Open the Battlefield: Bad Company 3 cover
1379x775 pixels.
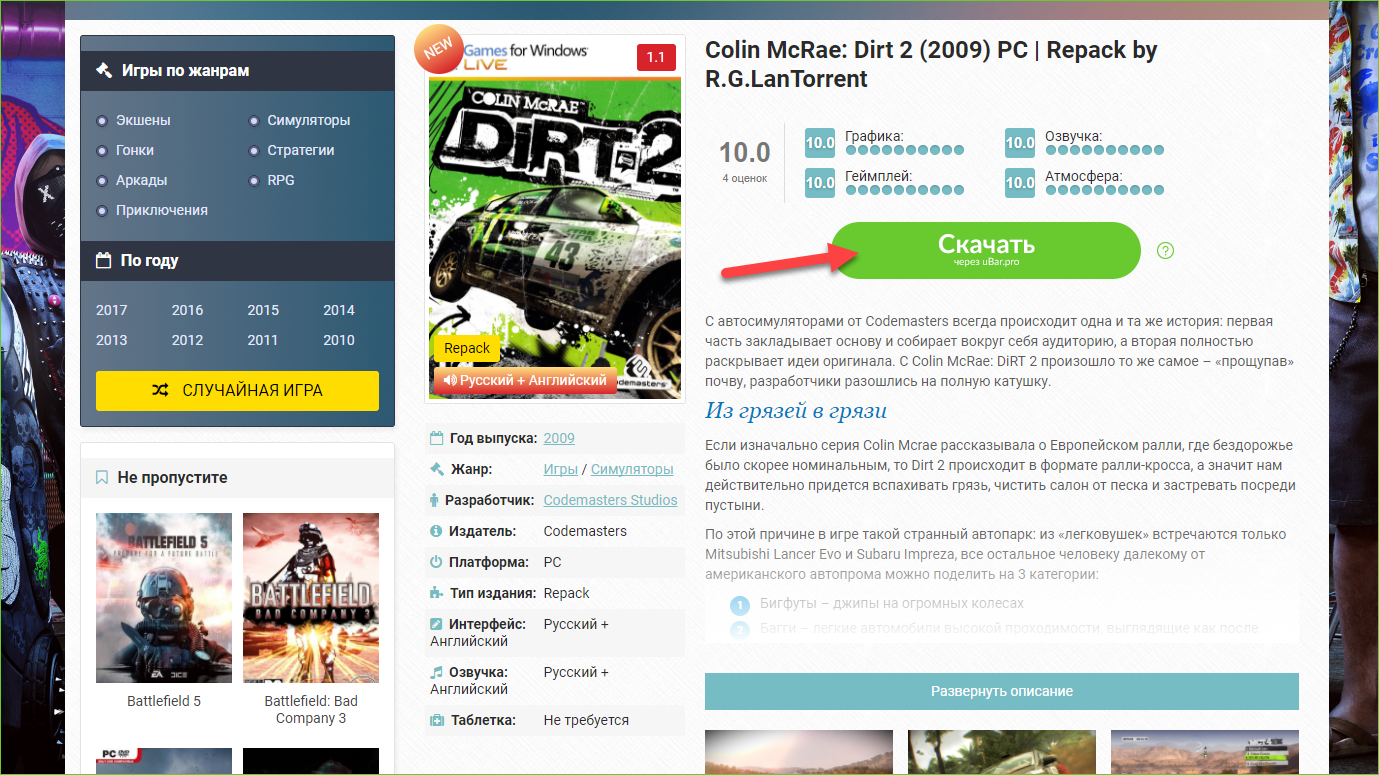point(311,598)
